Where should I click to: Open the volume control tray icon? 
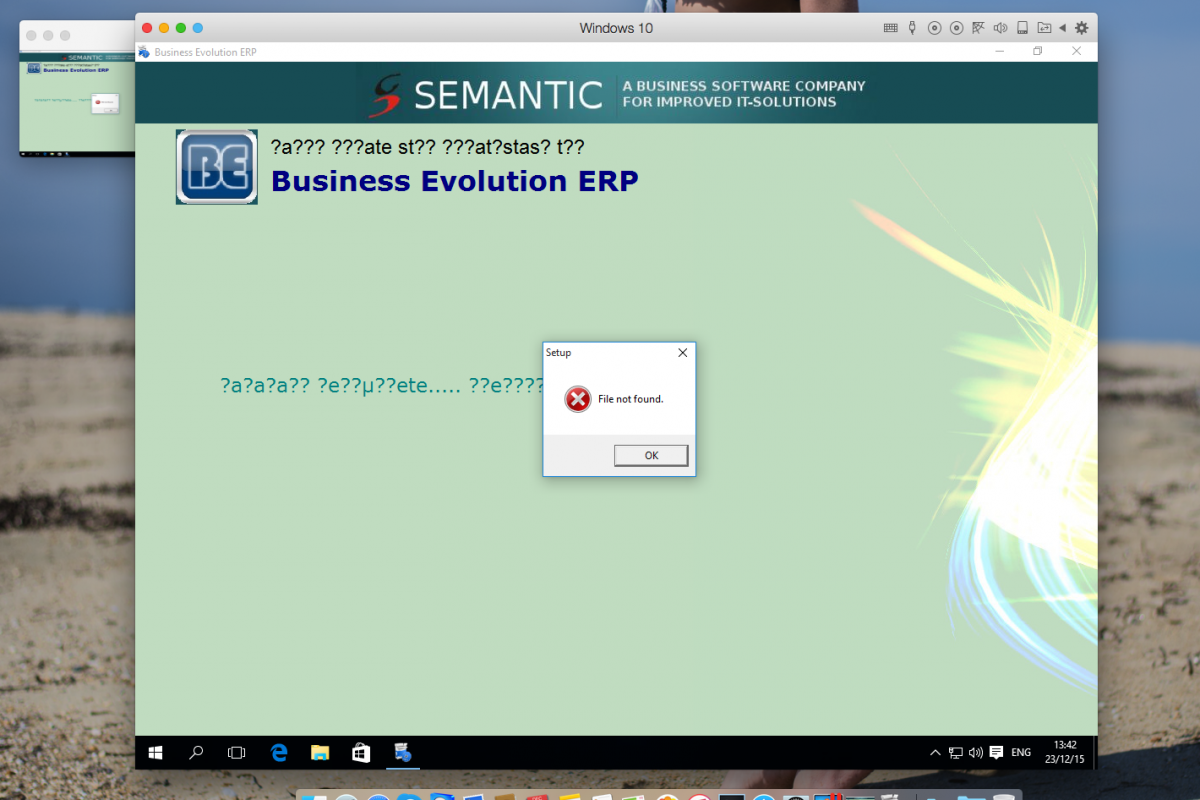point(976,752)
